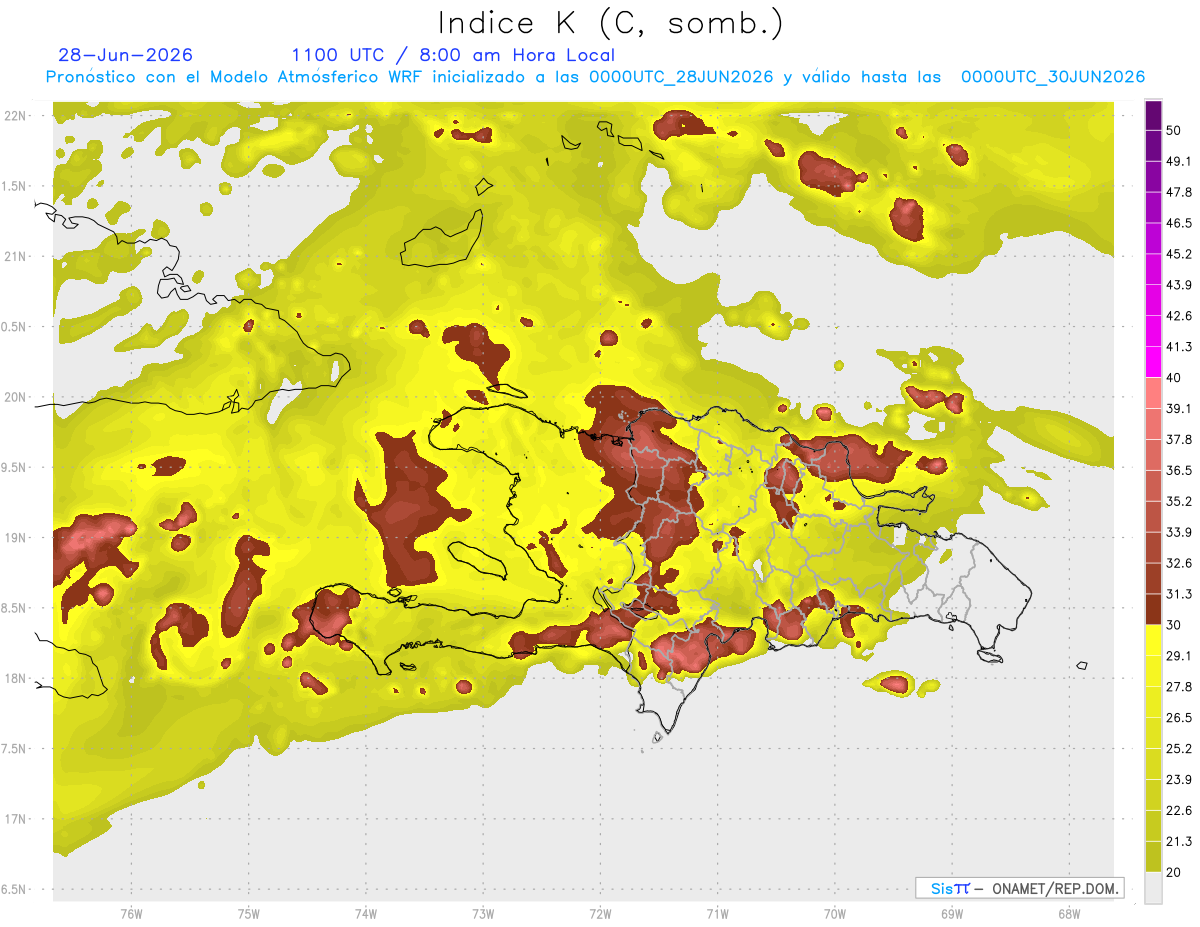Click the initialization timestamp "0000UTC_28JUN2026"
Viewport: 1200px width, 927px height.
(x=680, y=77)
